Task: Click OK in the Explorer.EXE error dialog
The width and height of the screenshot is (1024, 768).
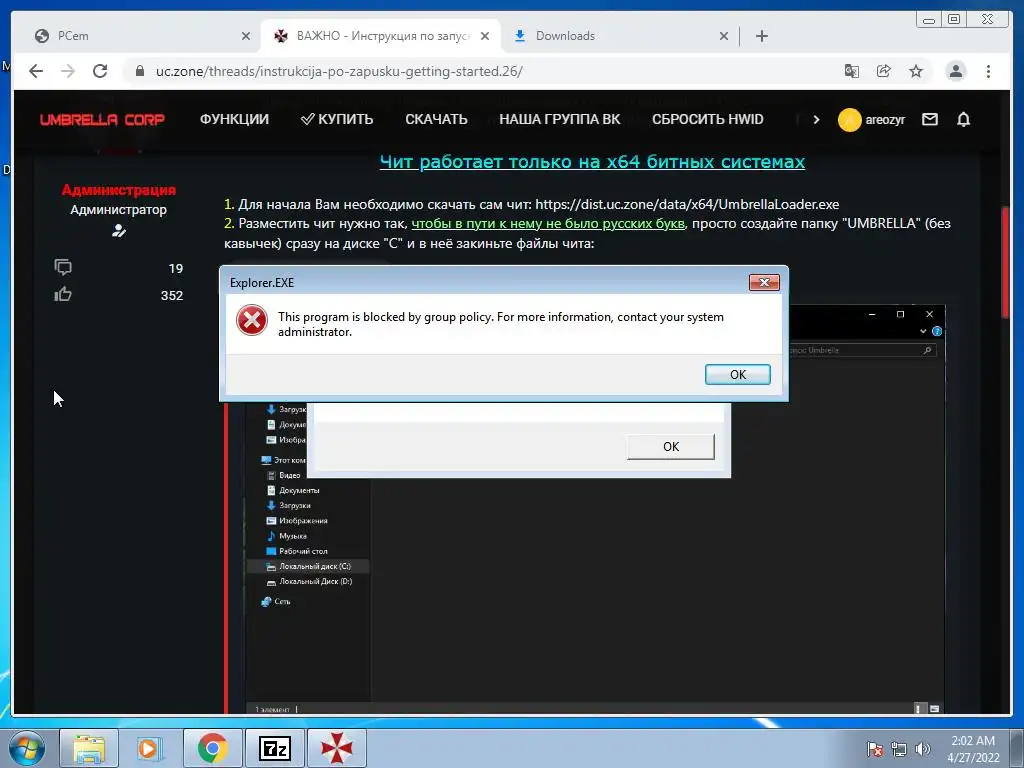Action: (737, 374)
